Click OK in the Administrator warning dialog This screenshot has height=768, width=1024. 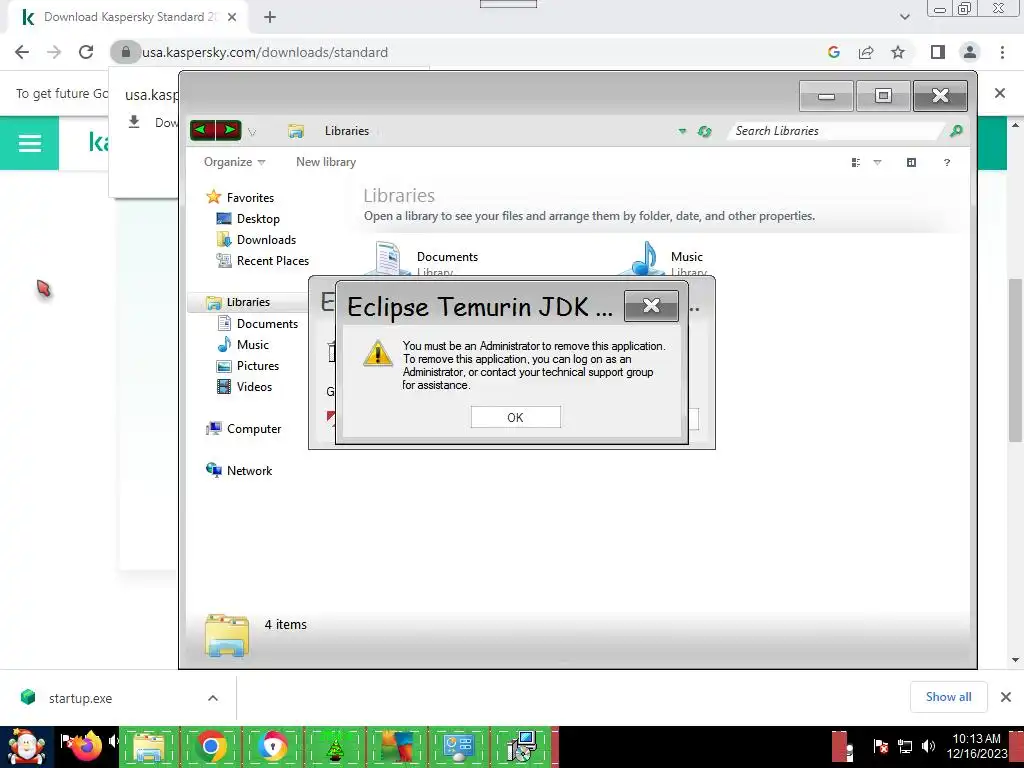point(515,417)
